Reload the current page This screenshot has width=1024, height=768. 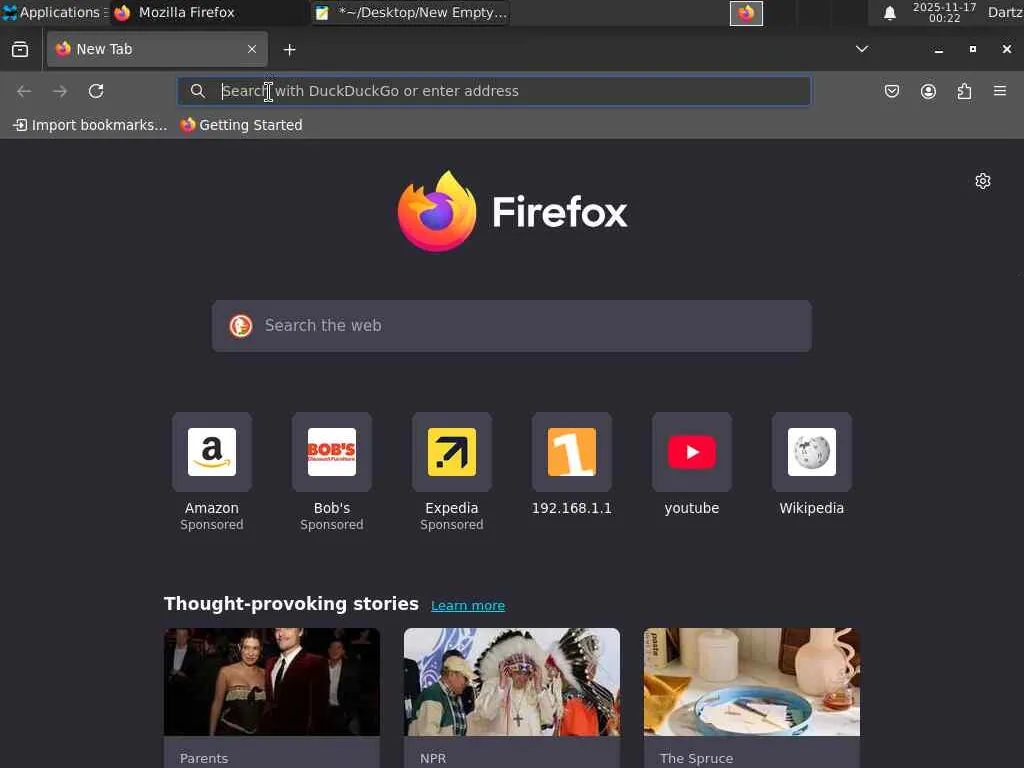point(96,91)
